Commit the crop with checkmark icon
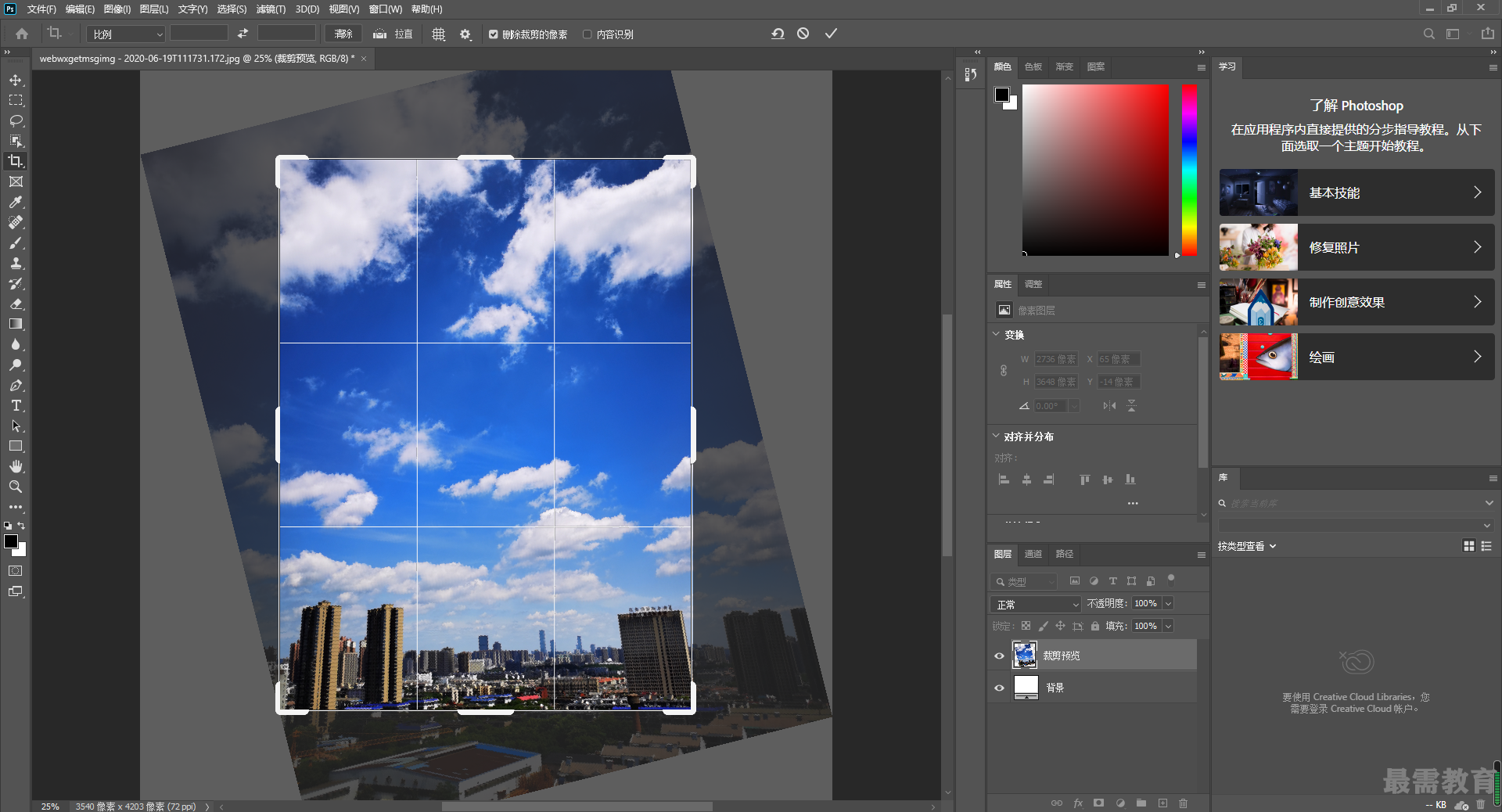Screen dimensions: 1502x812 tap(831, 34)
